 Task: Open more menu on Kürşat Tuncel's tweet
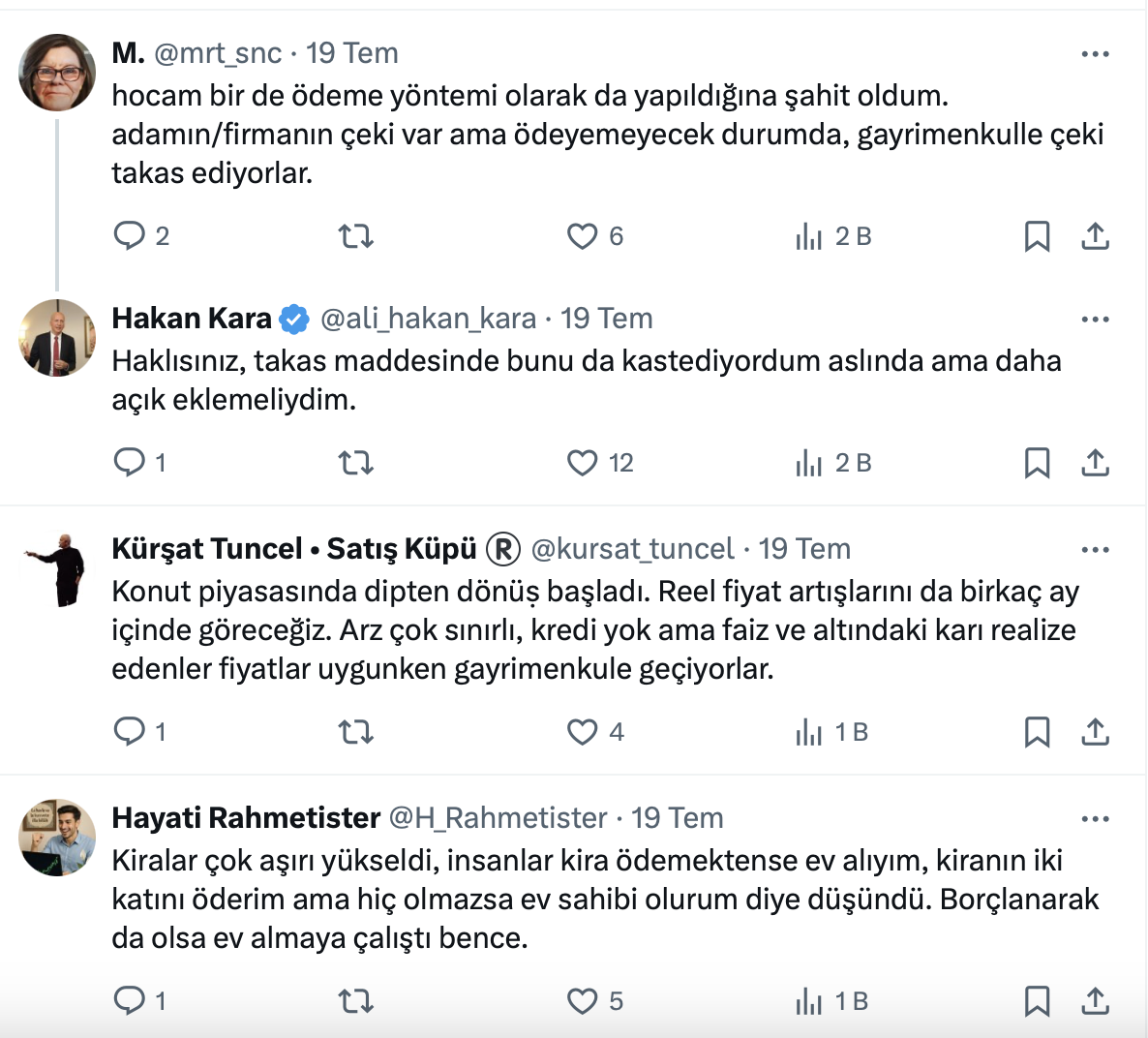click(1095, 550)
